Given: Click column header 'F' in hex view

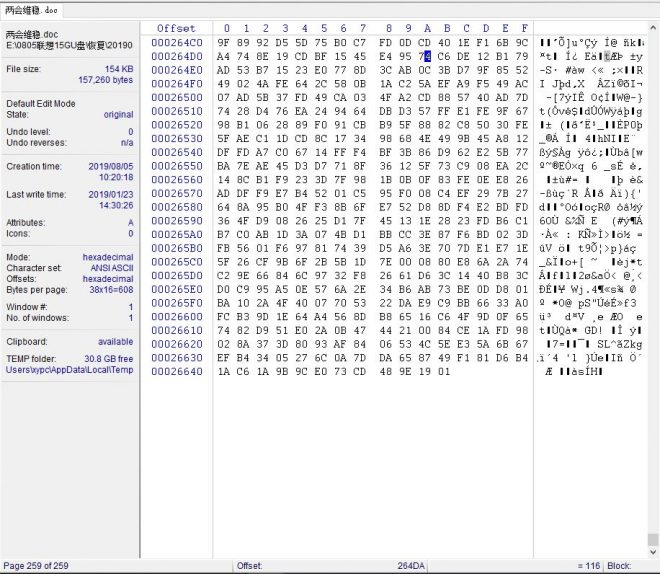Looking at the screenshot, I should (524, 28).
